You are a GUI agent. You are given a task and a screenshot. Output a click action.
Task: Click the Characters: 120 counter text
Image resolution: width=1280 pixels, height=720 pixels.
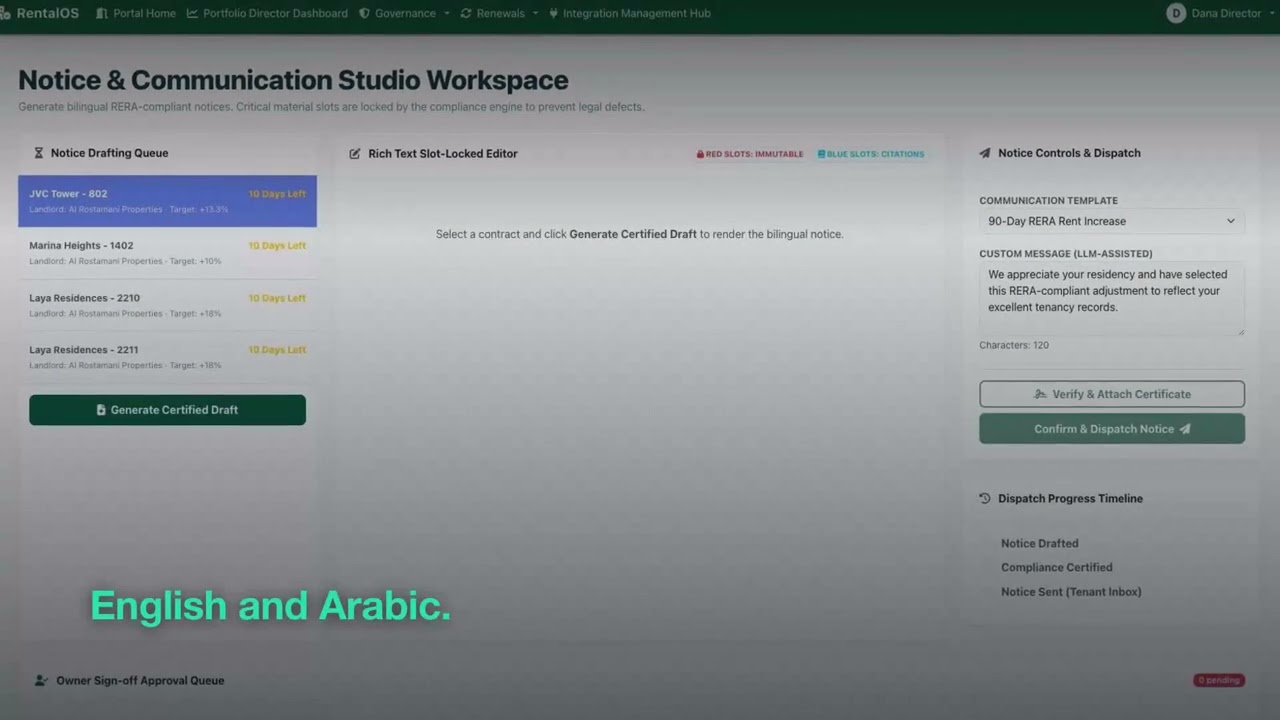[x=1014, y=345]
